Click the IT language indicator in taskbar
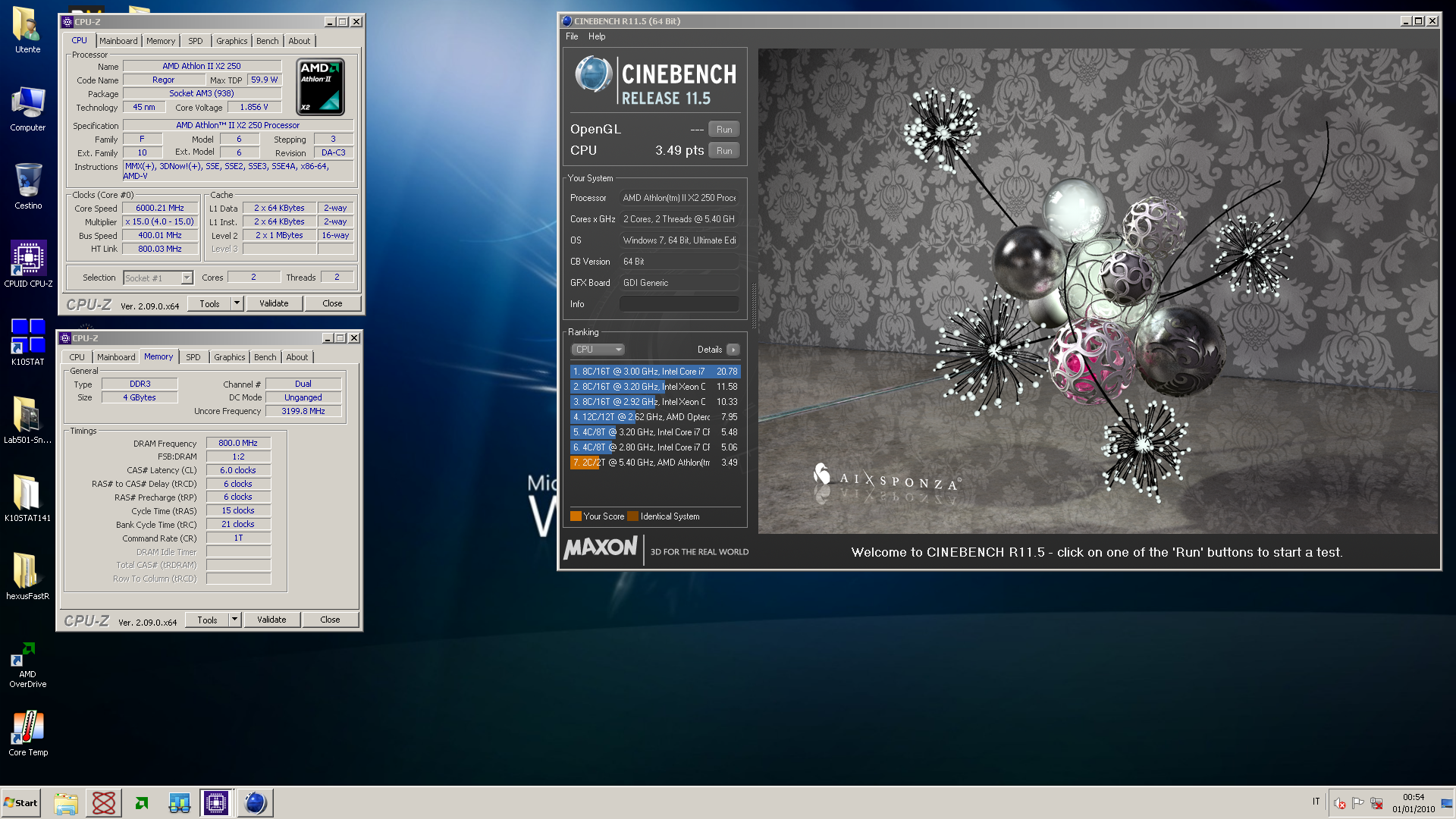 1316,802
